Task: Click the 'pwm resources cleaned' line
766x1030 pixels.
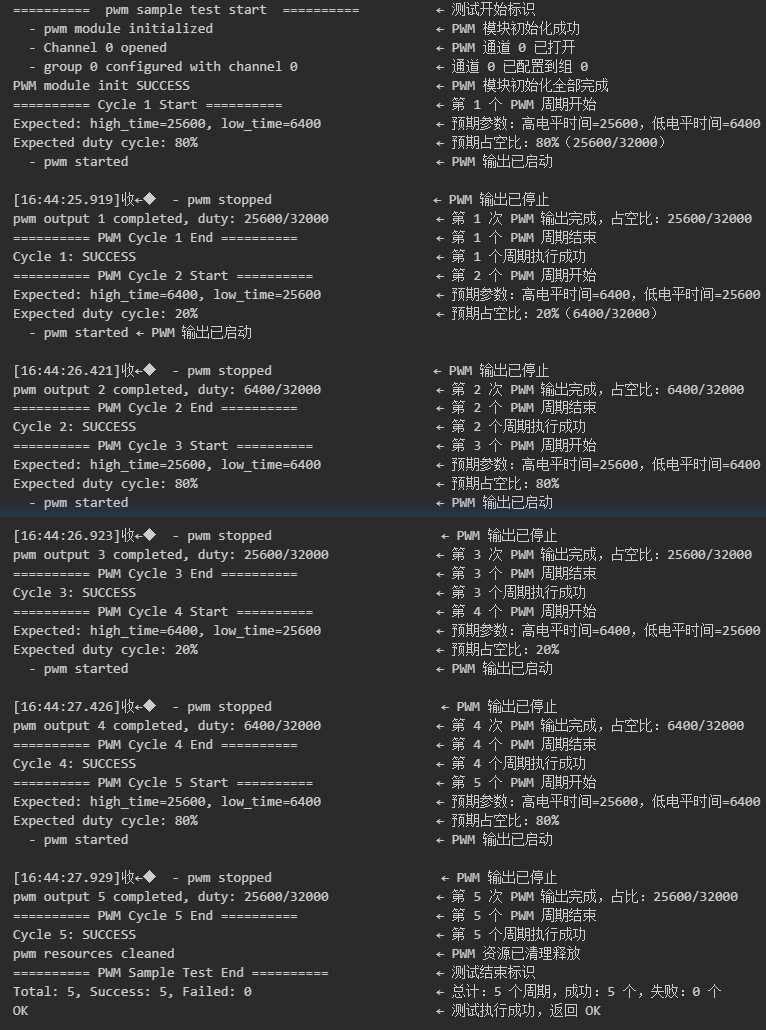Action: 94,954
